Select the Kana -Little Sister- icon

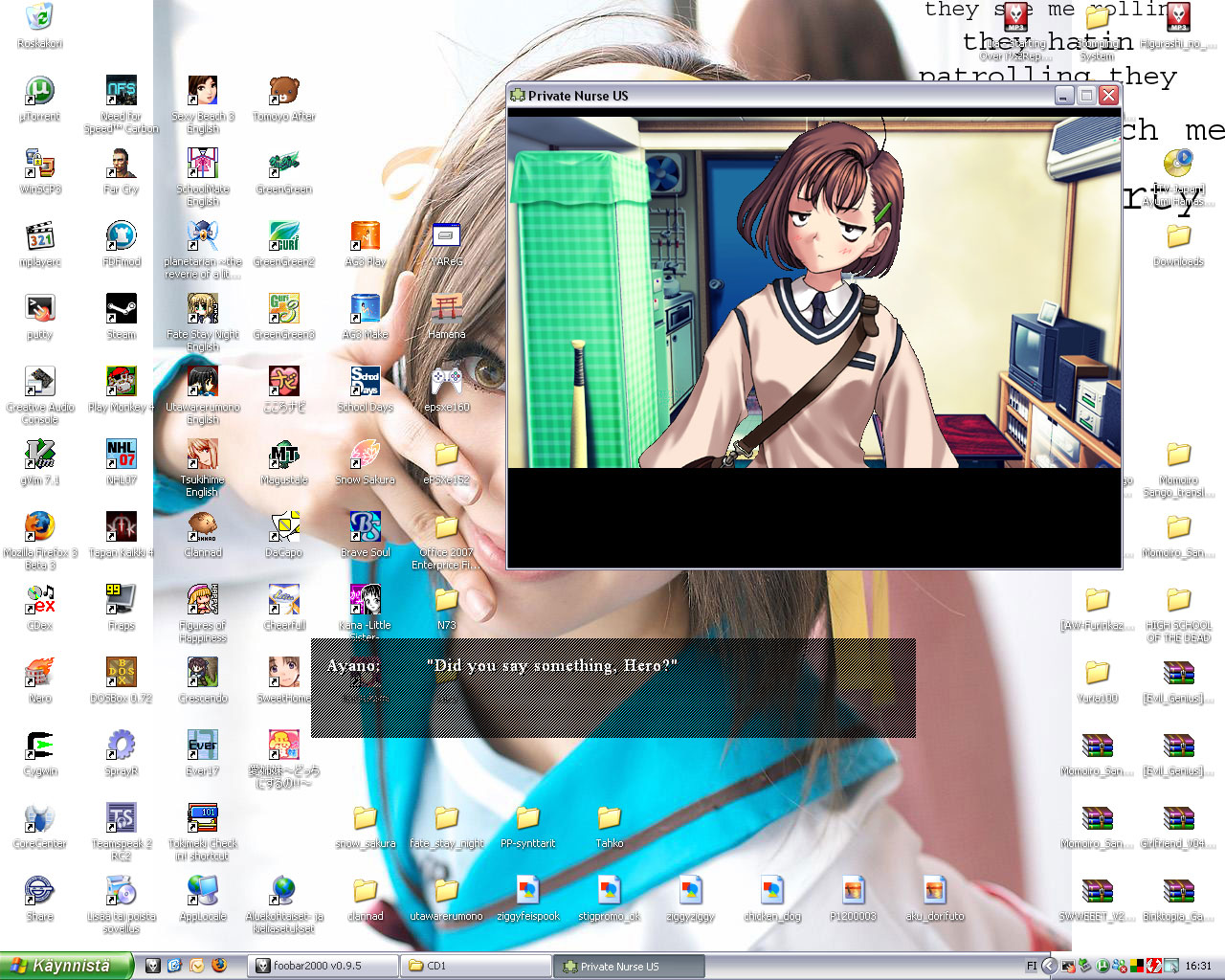pos(366,600)
